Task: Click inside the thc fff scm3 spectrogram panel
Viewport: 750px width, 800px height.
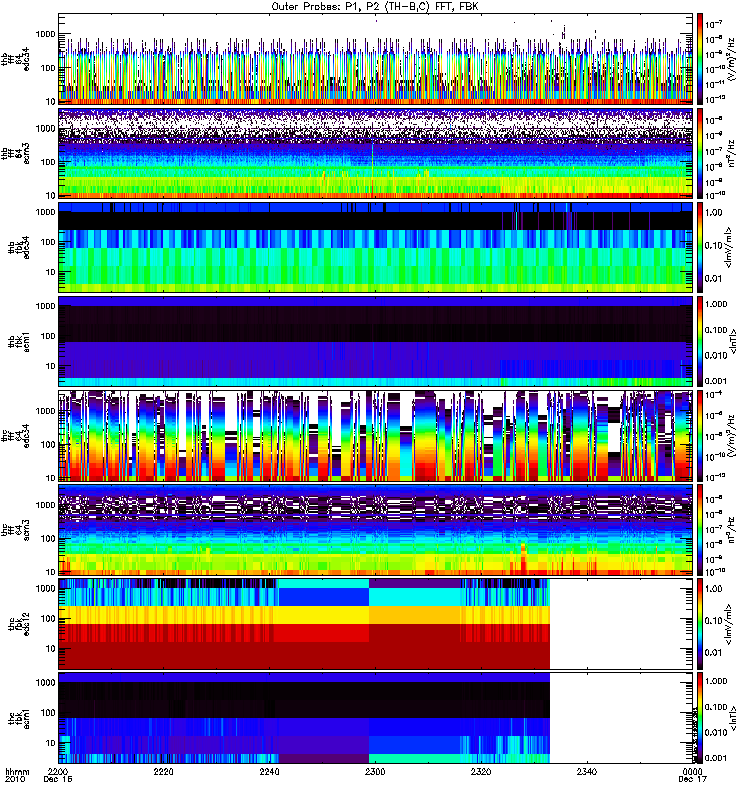Action: tap(376, 530)
